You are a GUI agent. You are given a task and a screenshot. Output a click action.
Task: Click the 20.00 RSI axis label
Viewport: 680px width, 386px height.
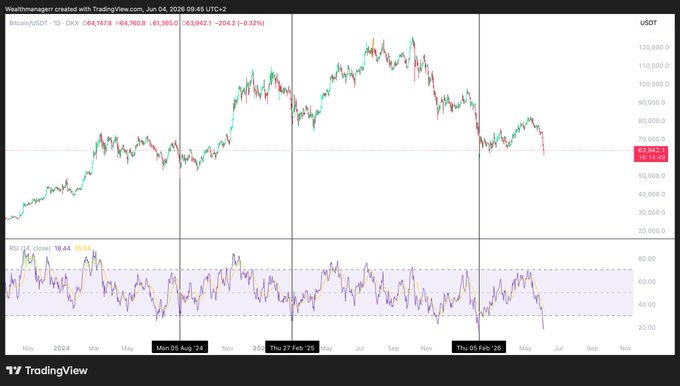pos(647,327)
